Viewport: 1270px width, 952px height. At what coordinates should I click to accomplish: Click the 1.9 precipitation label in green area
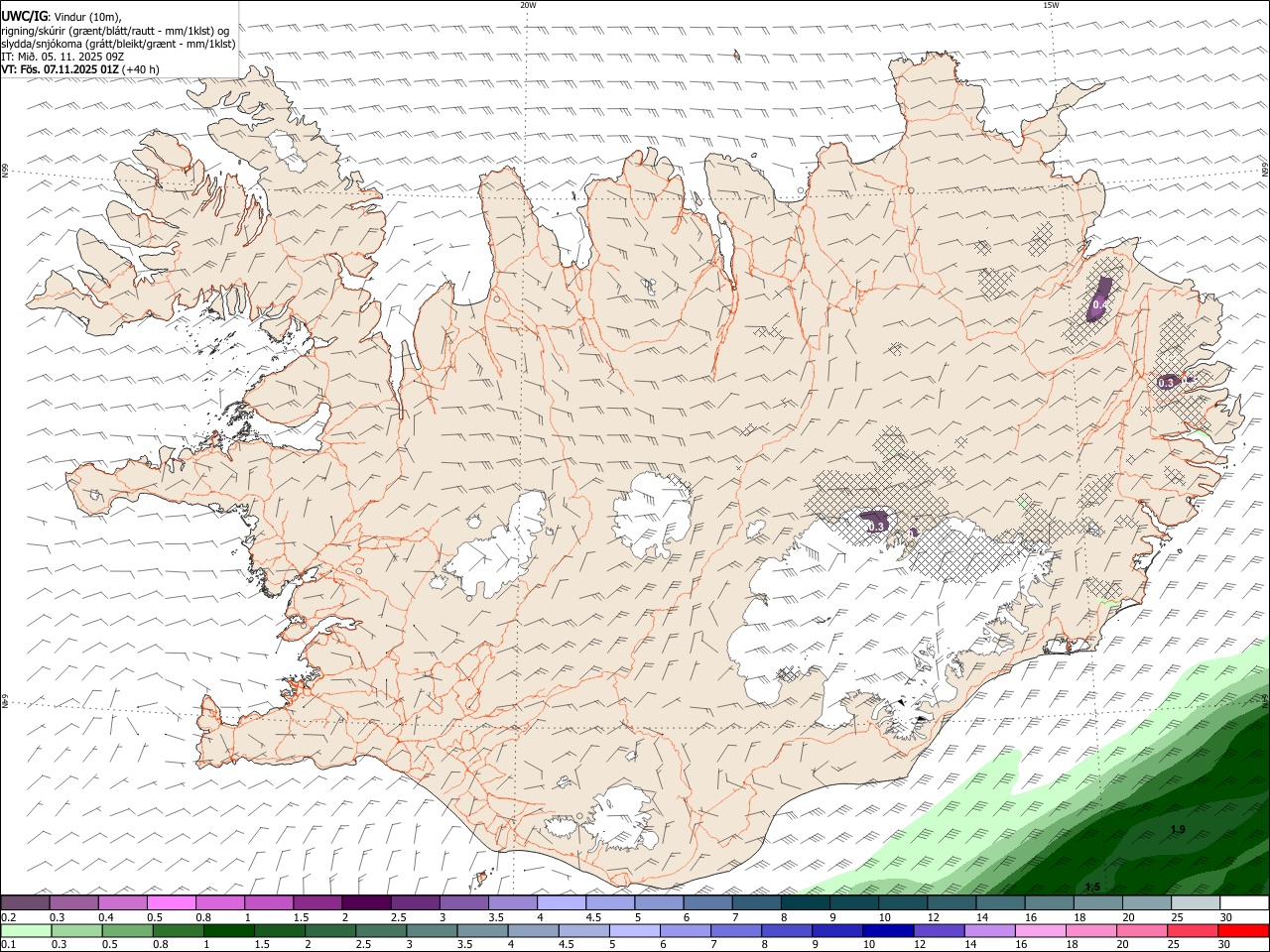point(1178,829)
